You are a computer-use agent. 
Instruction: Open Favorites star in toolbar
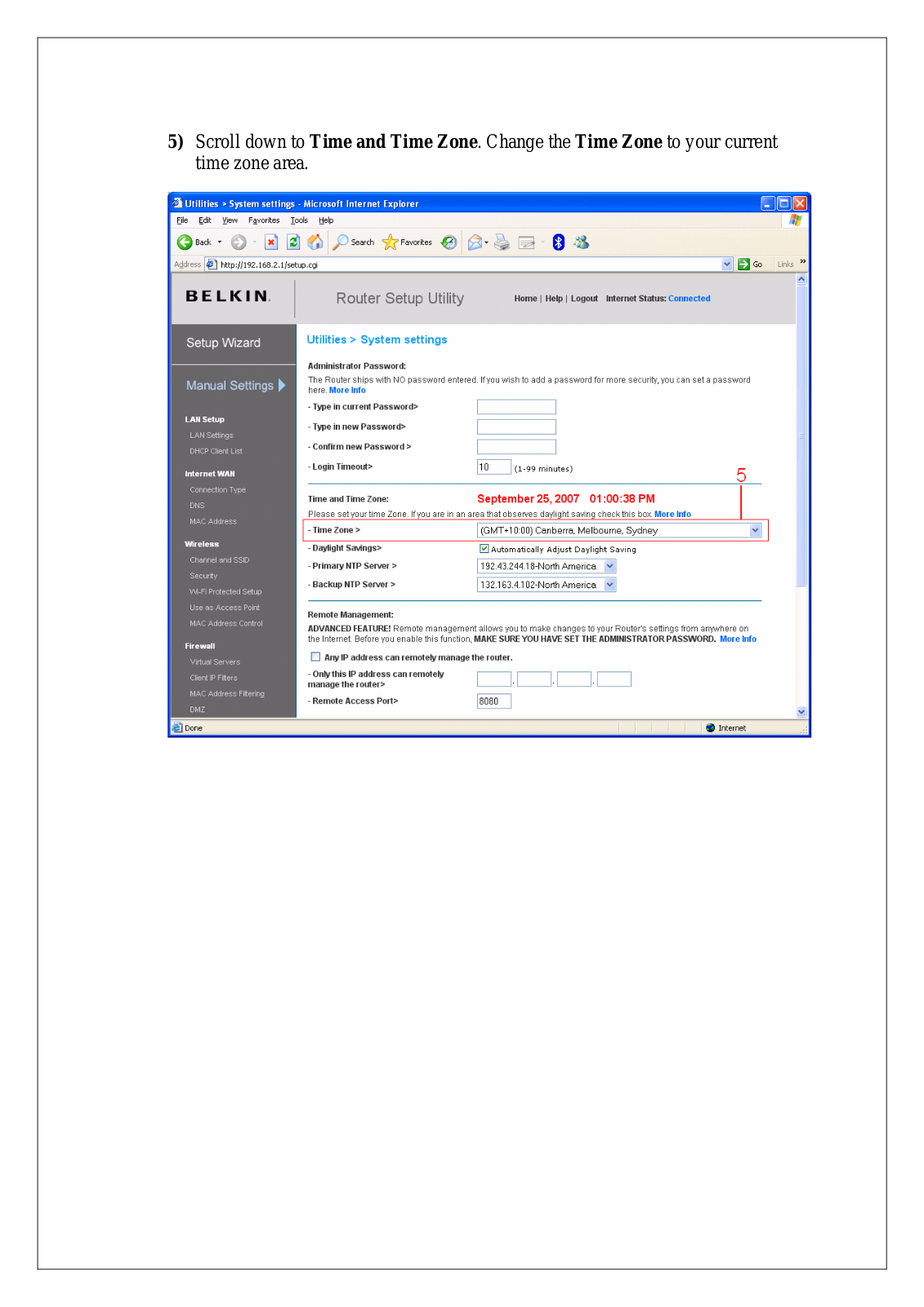coord(390,242)
